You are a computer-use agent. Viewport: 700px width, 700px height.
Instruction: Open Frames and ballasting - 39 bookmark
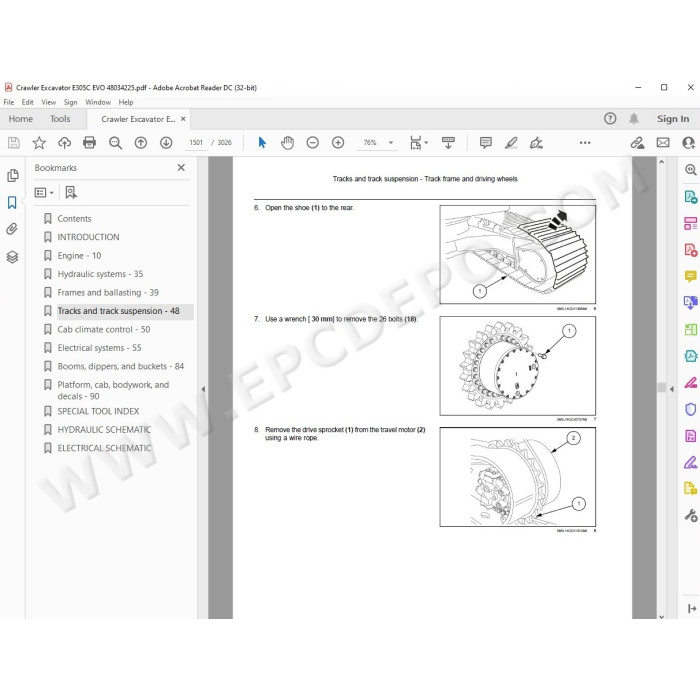pyautogui.click(x=108, y=292)
